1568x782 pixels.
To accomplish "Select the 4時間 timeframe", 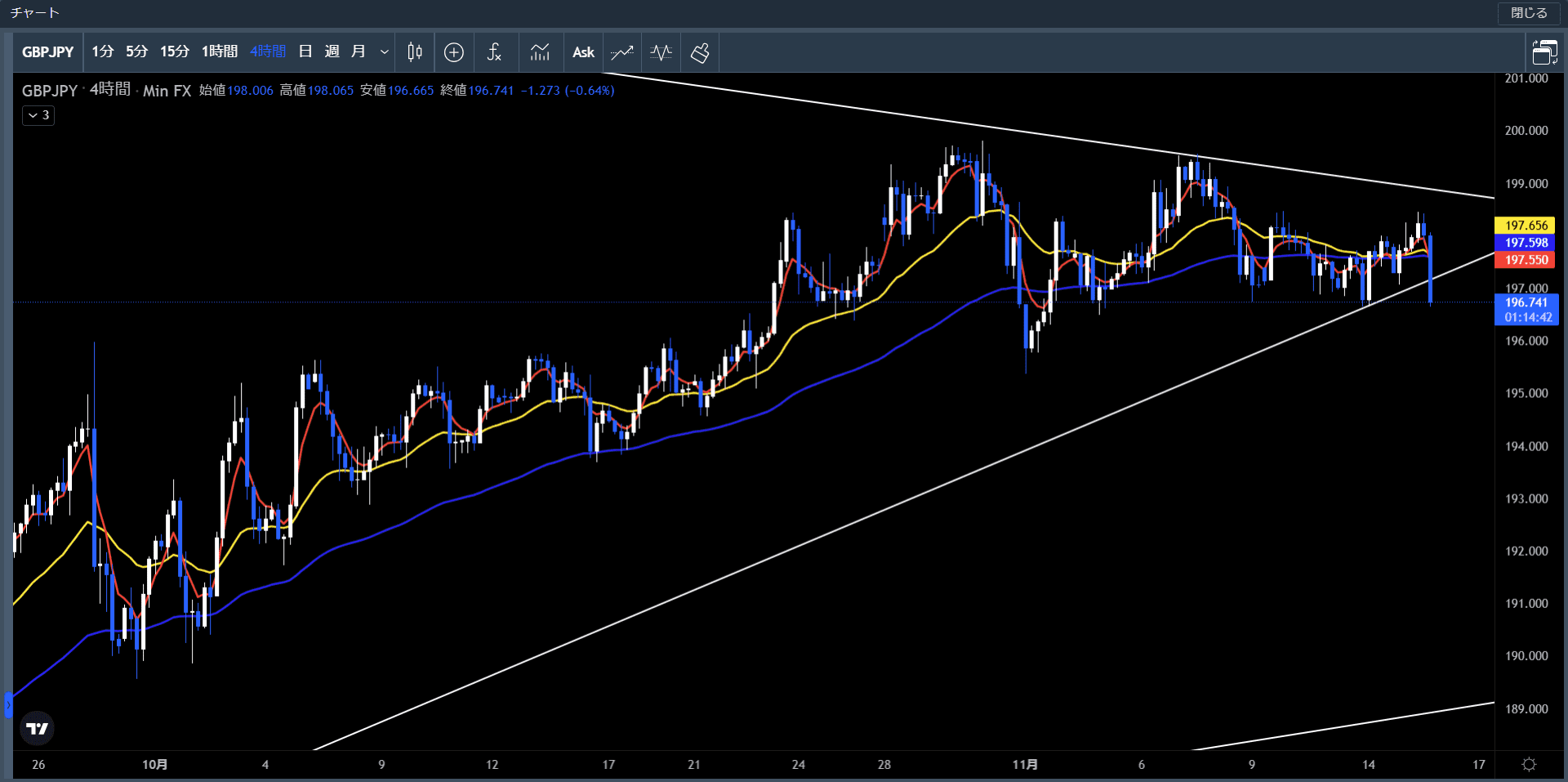I will pos(268,51).
